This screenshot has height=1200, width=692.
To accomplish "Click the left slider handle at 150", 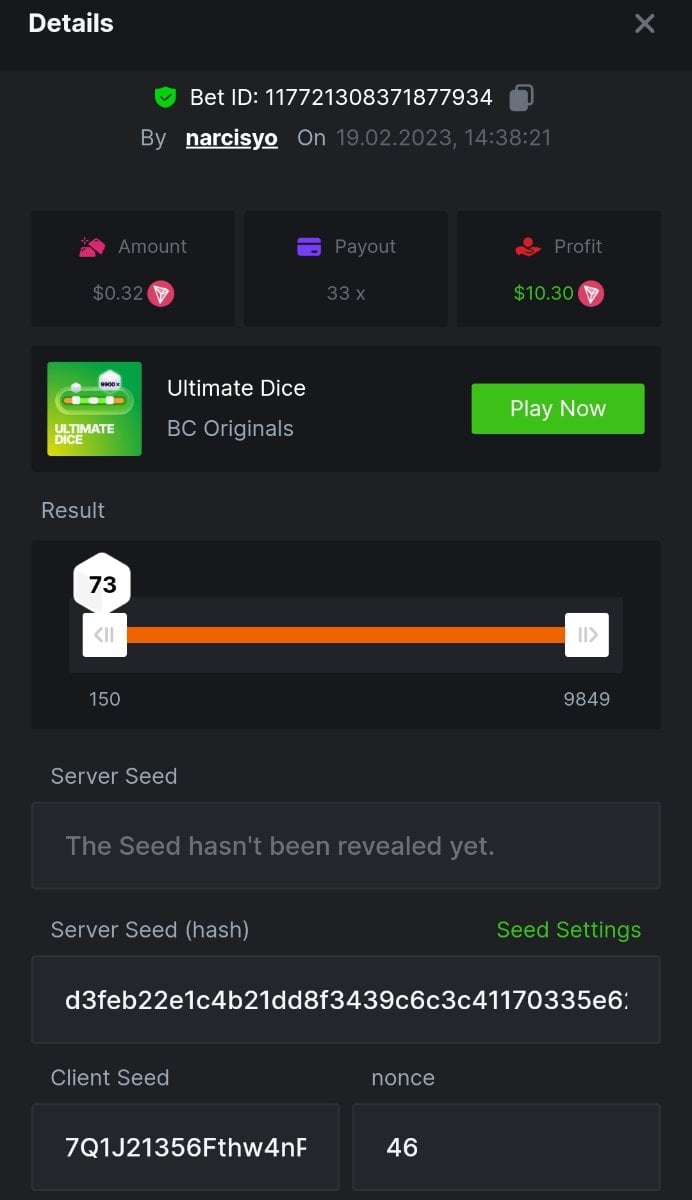I will 105,635.
